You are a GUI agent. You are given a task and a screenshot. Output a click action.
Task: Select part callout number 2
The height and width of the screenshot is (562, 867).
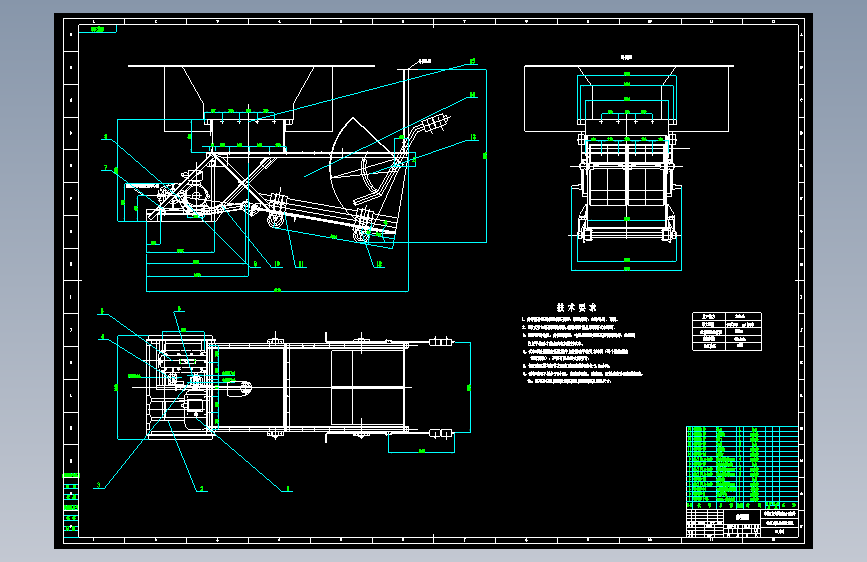pos(201,489)
